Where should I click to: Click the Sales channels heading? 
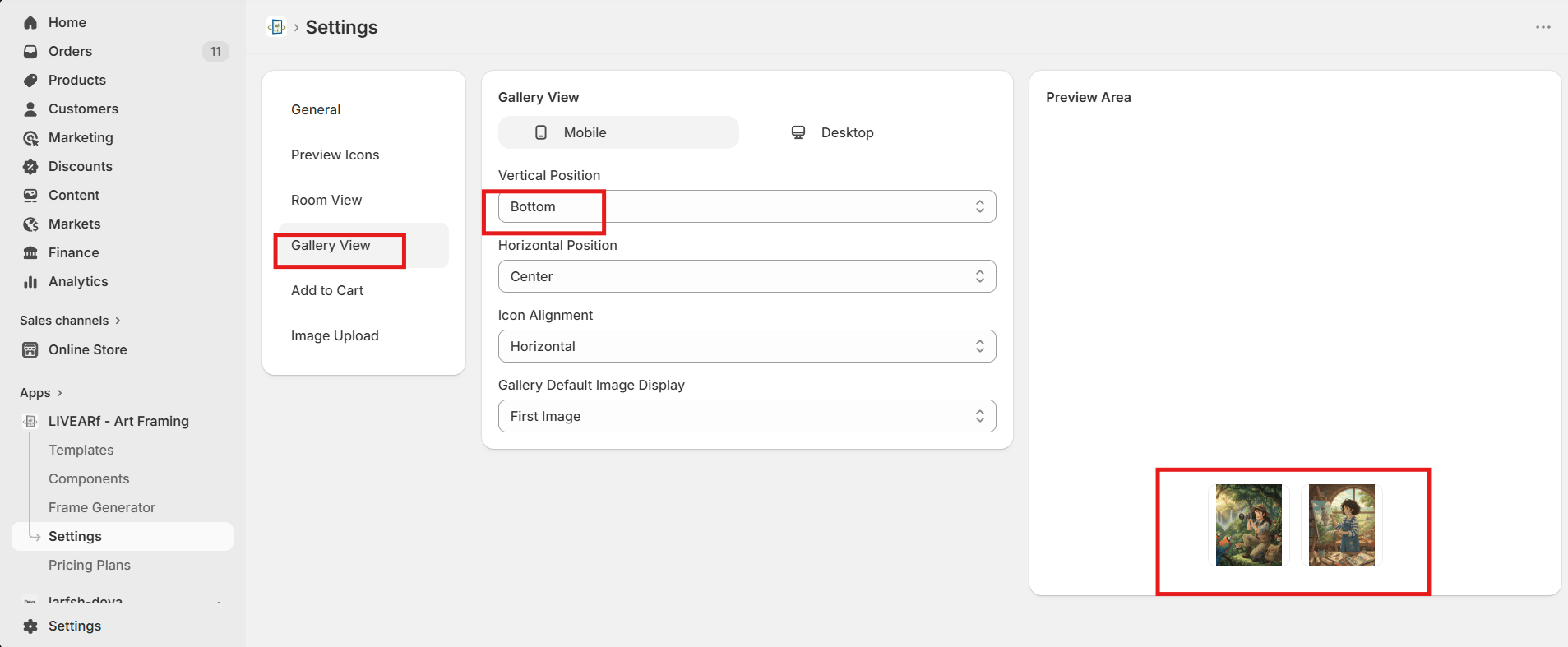click(x=64, y=321)
